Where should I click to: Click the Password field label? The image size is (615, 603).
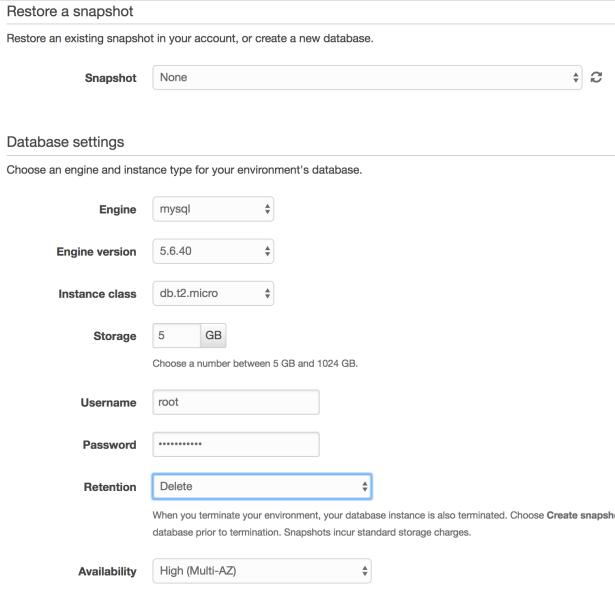(109, 444)
